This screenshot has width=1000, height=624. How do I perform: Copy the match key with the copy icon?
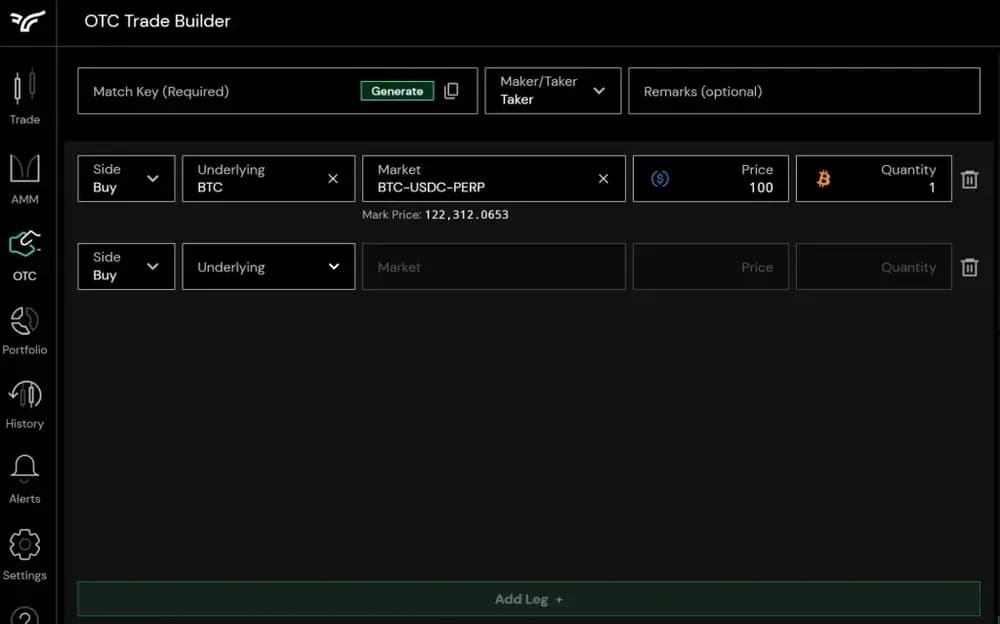pos(451,91)
